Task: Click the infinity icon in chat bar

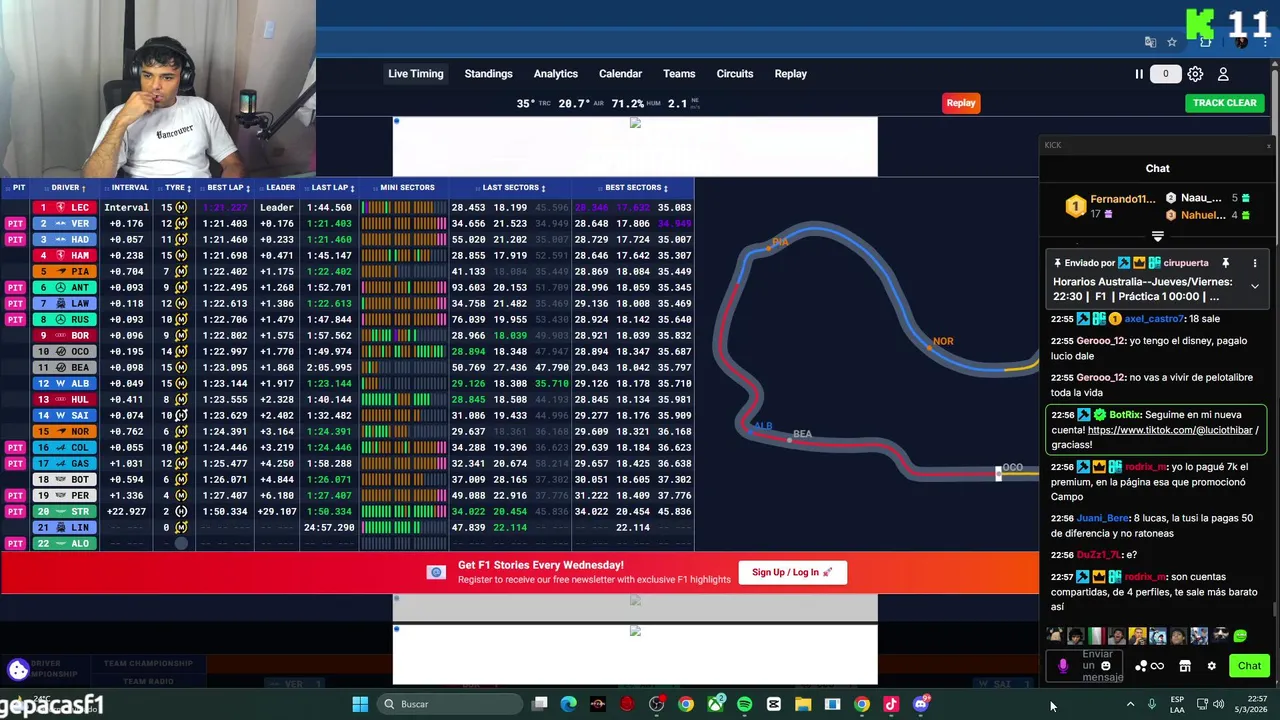Action: [1157, 667]
